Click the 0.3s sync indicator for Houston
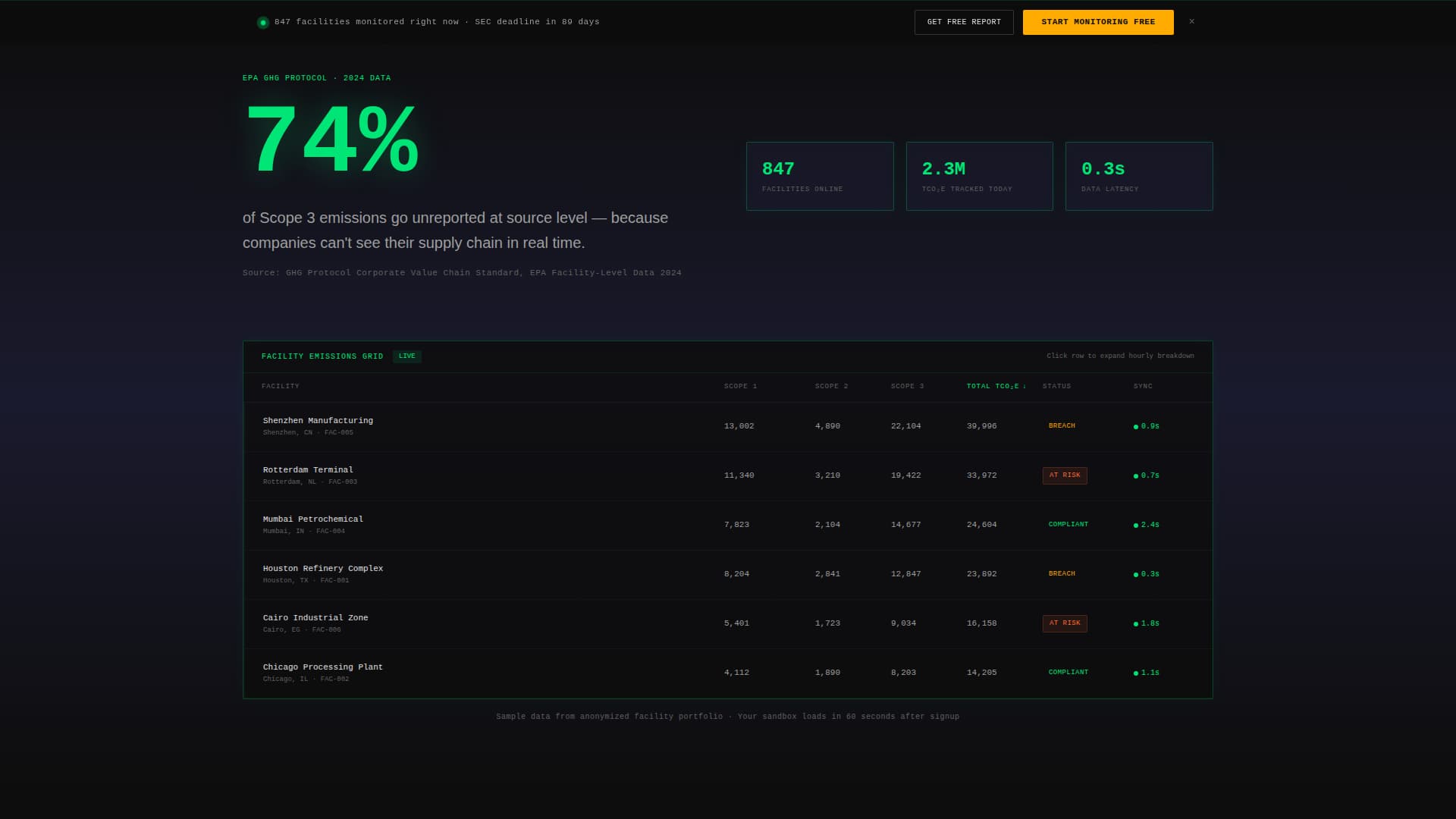 1147,574
